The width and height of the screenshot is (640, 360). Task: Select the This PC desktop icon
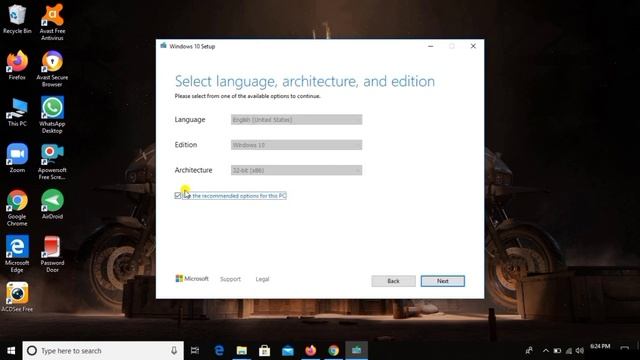(17, 112)
